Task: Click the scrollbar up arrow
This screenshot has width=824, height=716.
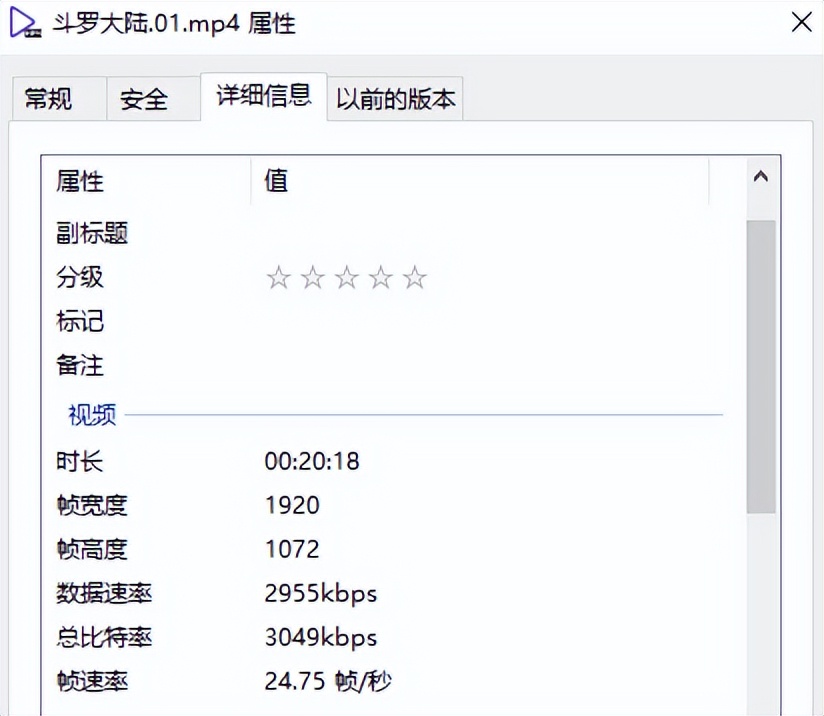Action: [x=761, y=175]
